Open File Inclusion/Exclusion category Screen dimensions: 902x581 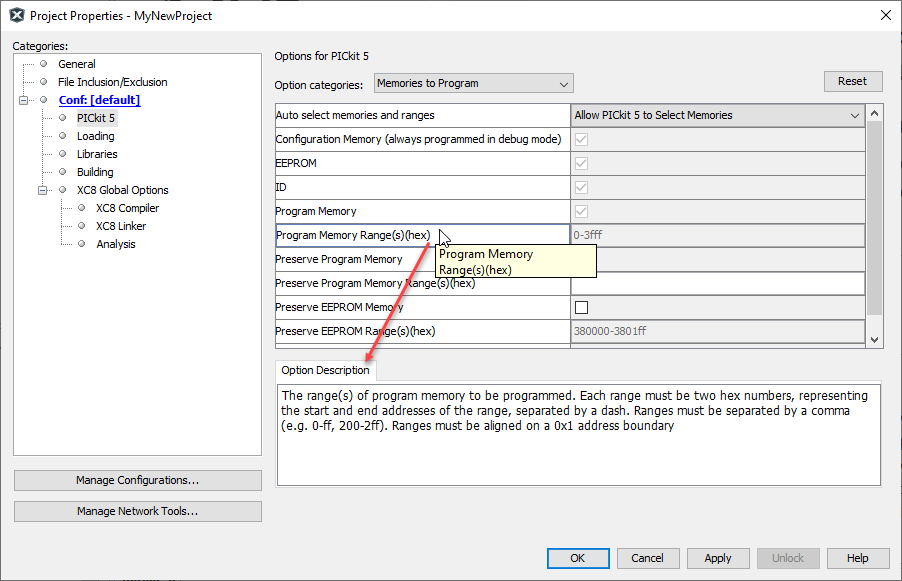coord(112,82)
